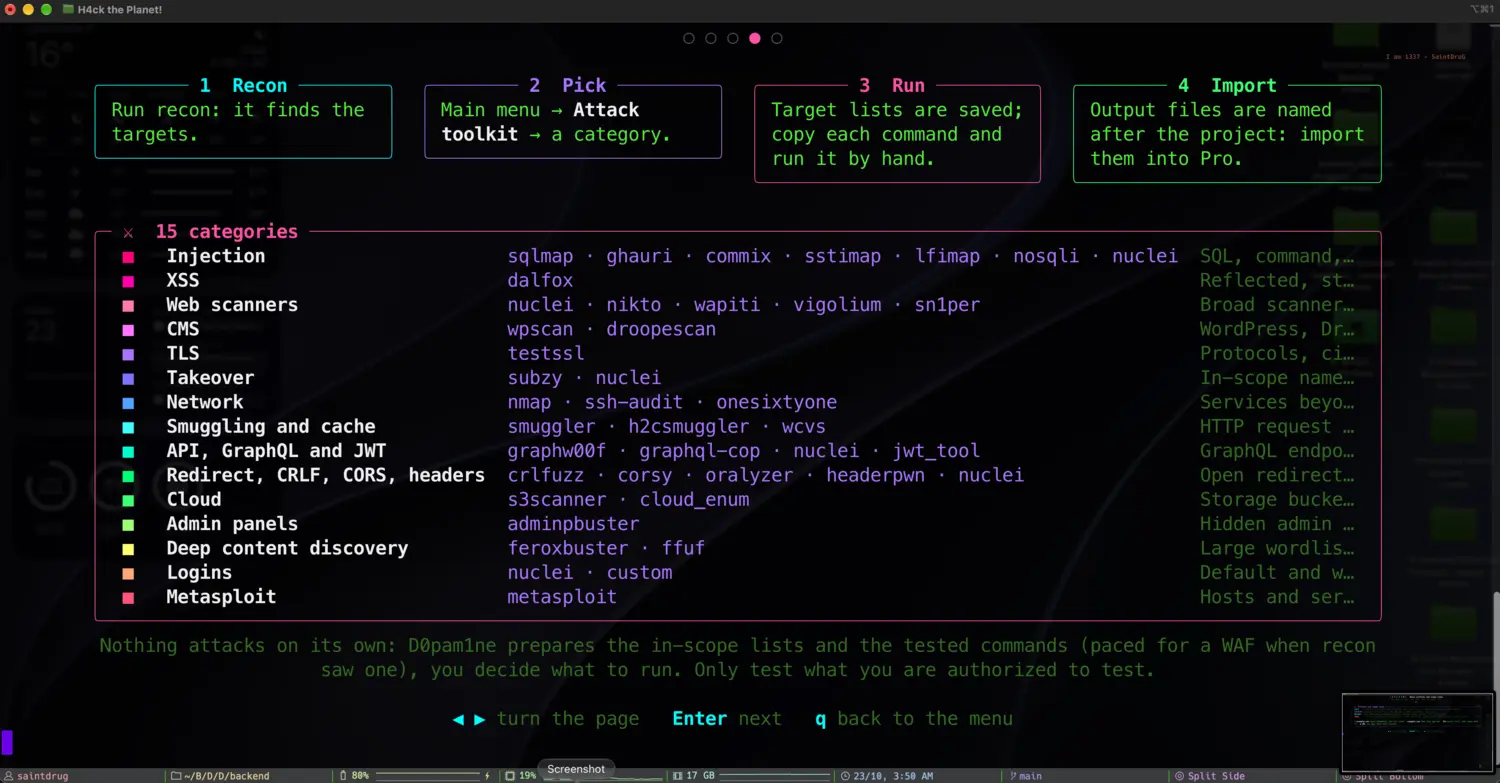Click 'jwt_tool' in the API row
This screenshot has height=783, width=1500.
(x=936, y=451)
